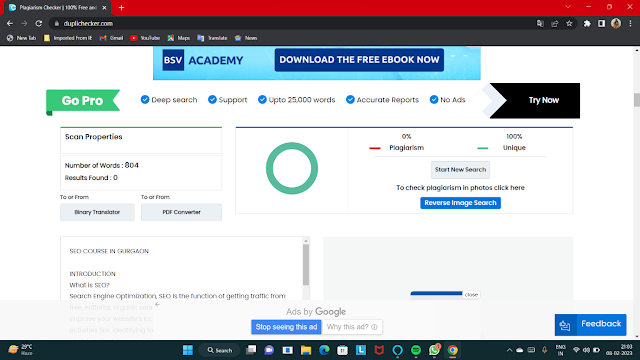Click the green uniqueness donut chart
The height and width of the screenshot is (360, 640).
(292, 168)
